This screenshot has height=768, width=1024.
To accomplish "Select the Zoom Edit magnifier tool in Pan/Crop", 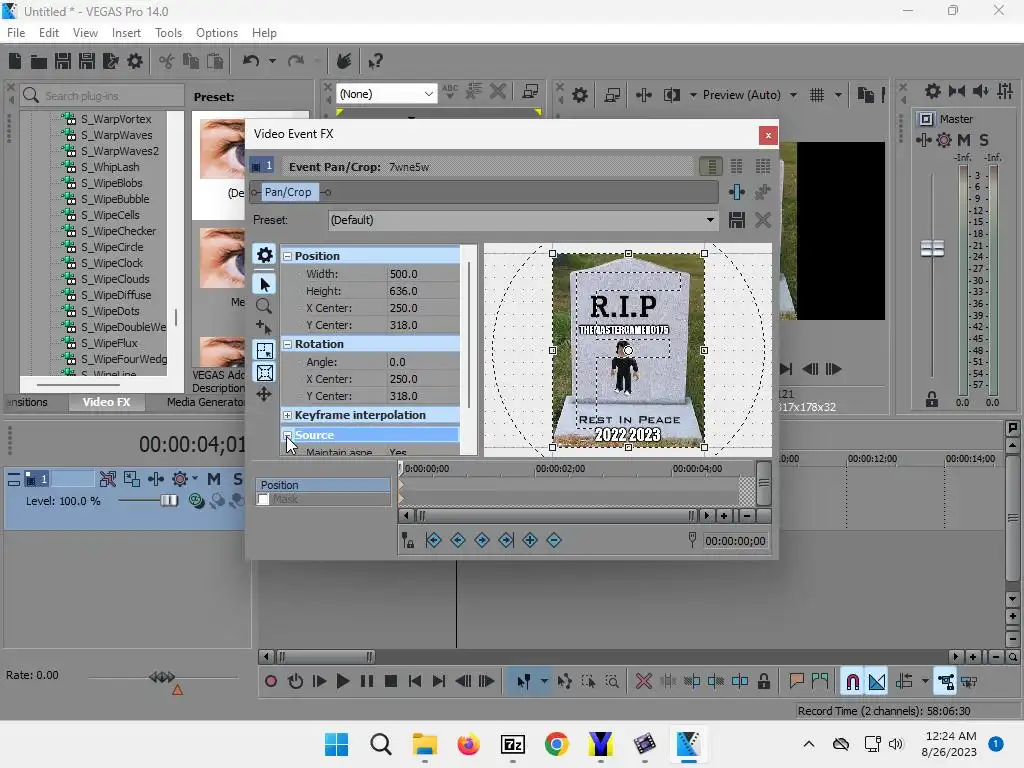I will tap(264, 306).
